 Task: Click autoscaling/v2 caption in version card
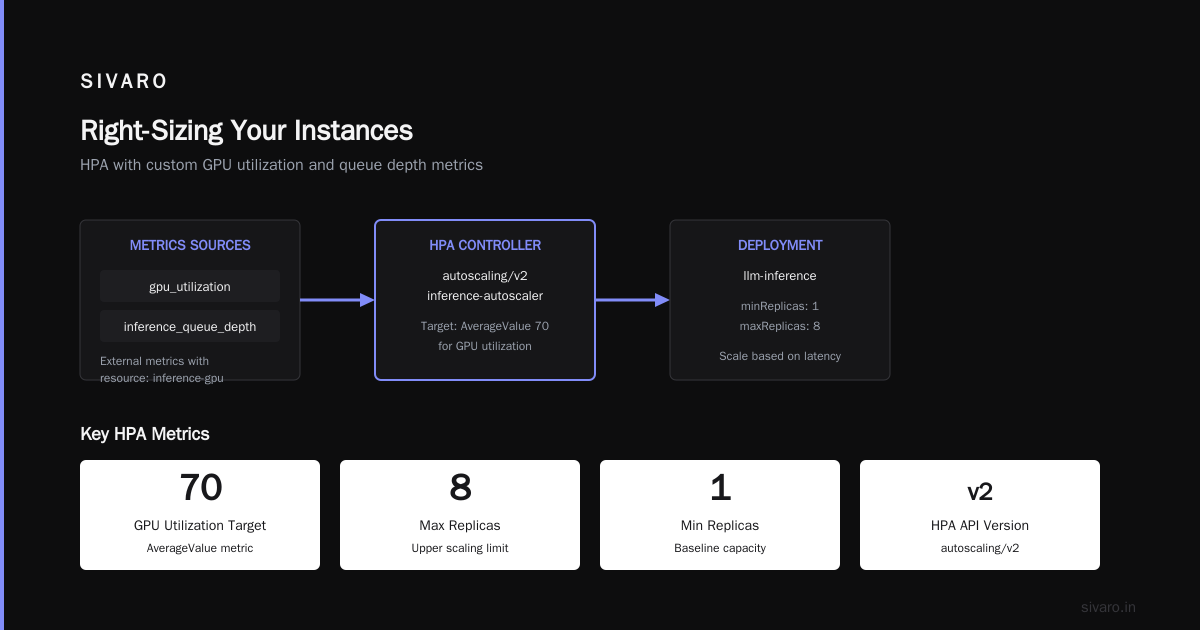tap(980, 548)
